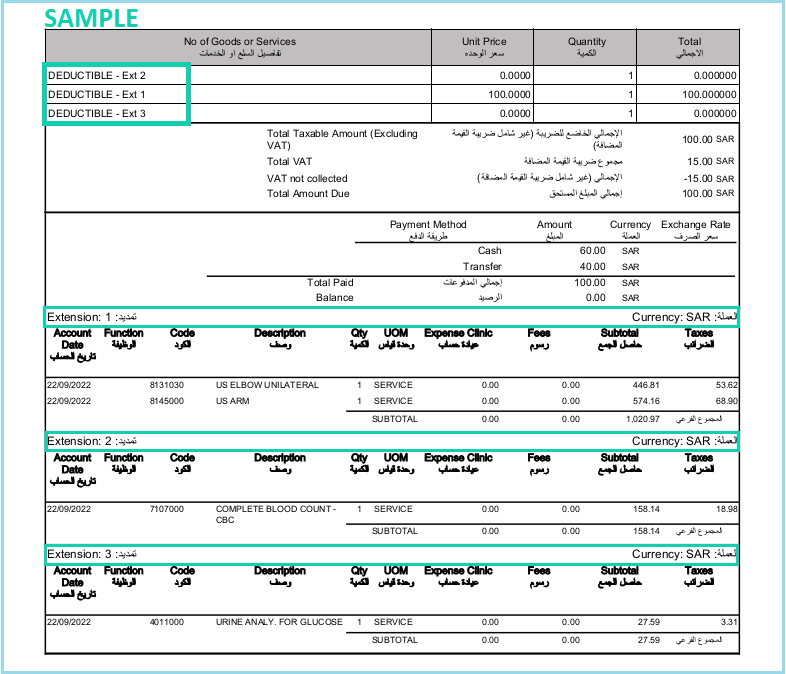Select the DEDUCTIBLE - Ext 2 row
The height and width of the screenshot is (674, 786).
[392, 75]
